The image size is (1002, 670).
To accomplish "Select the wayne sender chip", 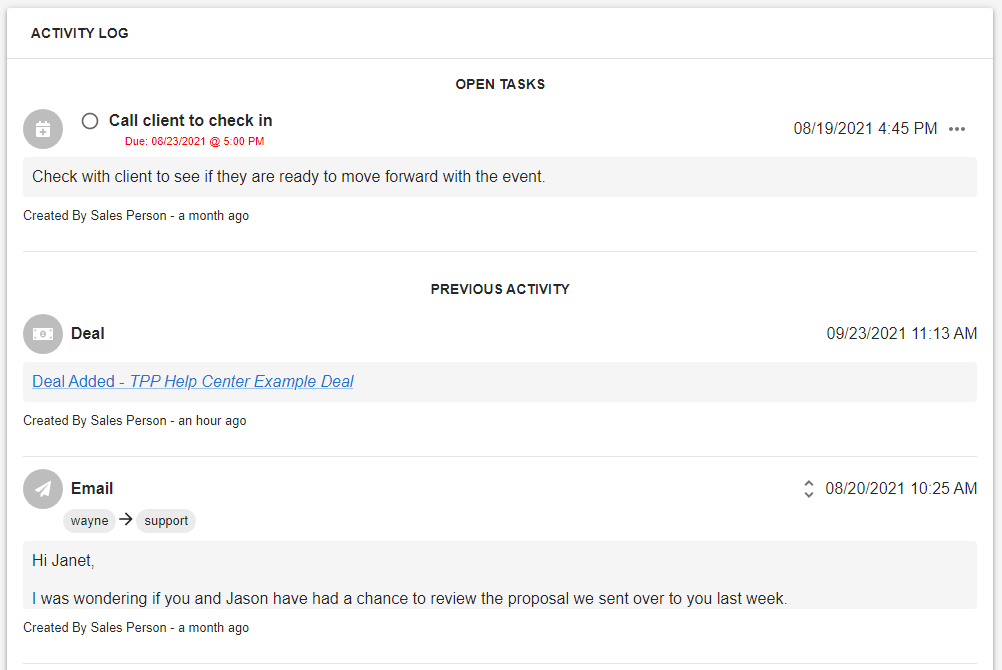I will click(89, 520).
